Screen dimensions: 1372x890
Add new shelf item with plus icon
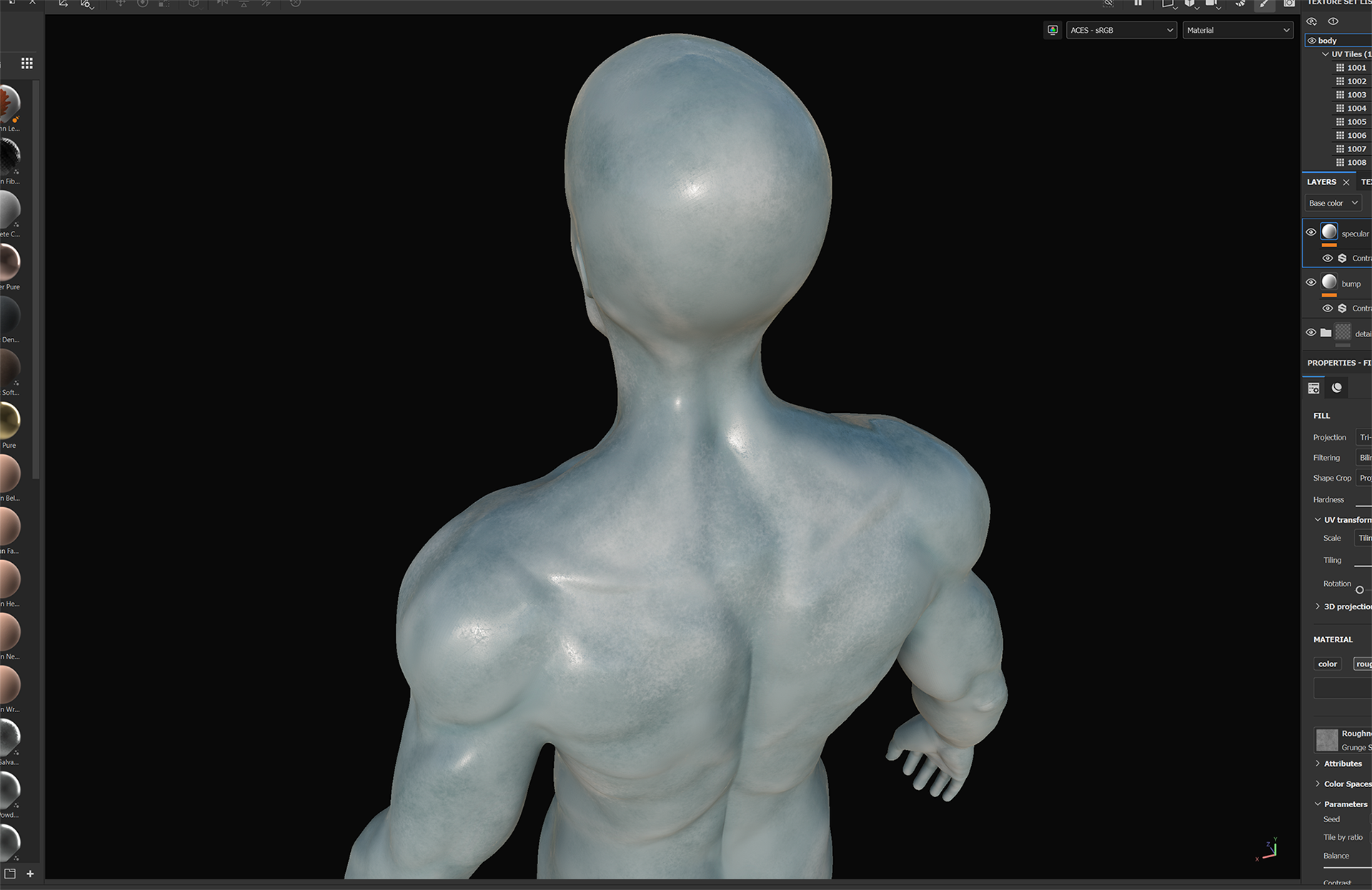tap(30, 874)
